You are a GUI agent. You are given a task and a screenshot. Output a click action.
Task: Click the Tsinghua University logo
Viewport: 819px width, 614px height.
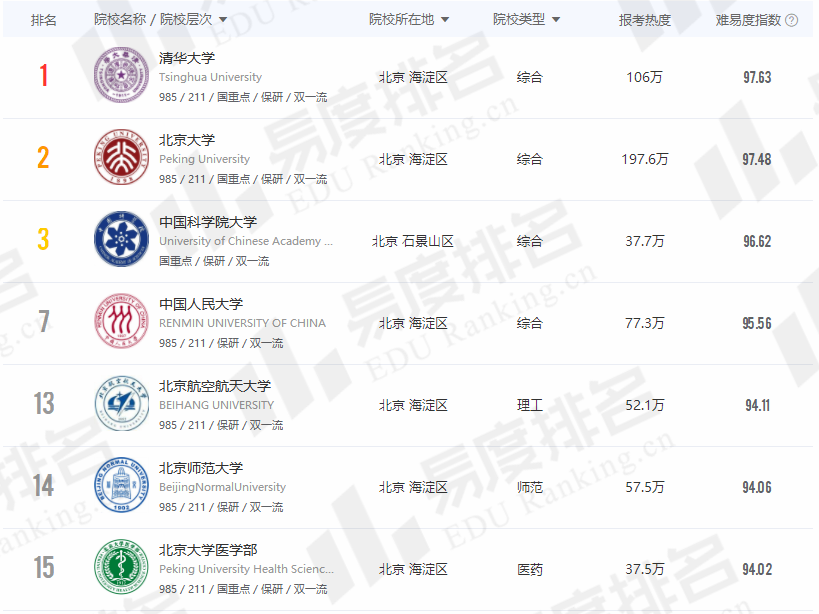pos(122,76)
